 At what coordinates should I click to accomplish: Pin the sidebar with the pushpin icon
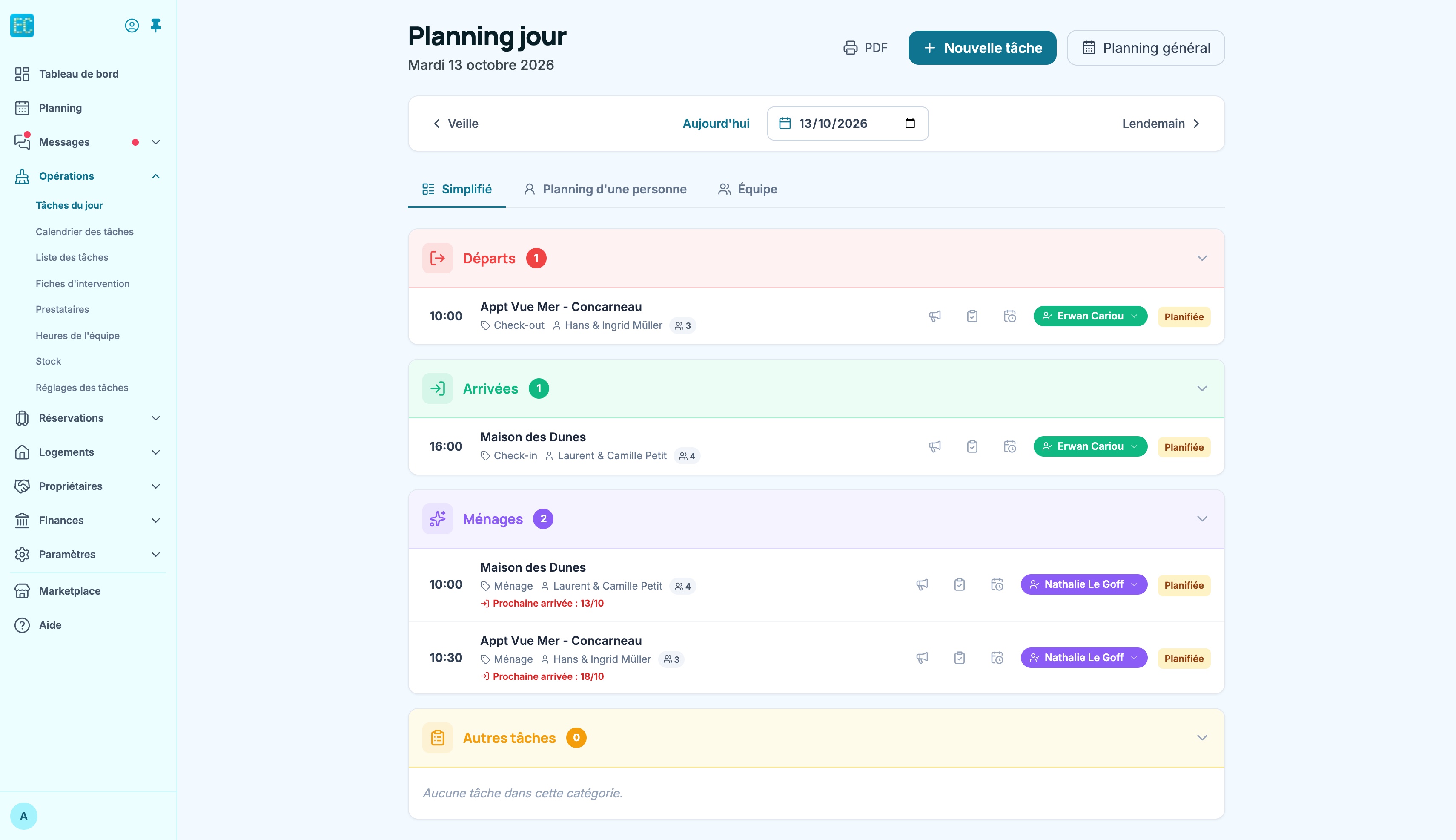pyautogui.click(x=156, y=26)
